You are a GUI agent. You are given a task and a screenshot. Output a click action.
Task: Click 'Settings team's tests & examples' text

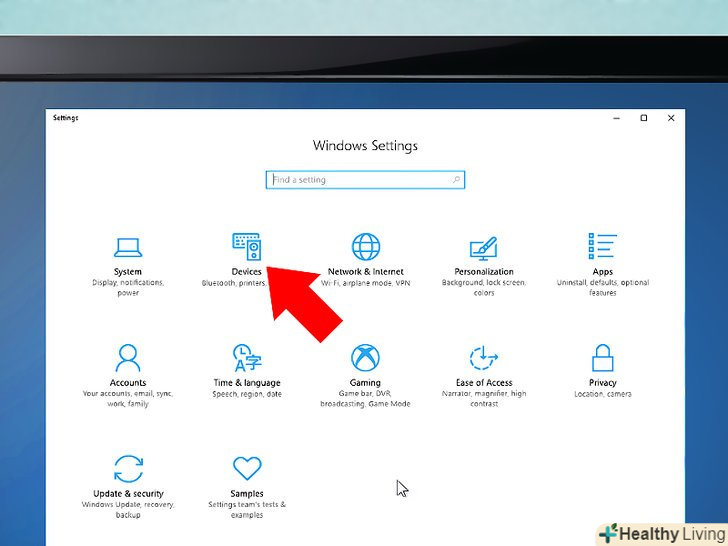tap(247, 510)
